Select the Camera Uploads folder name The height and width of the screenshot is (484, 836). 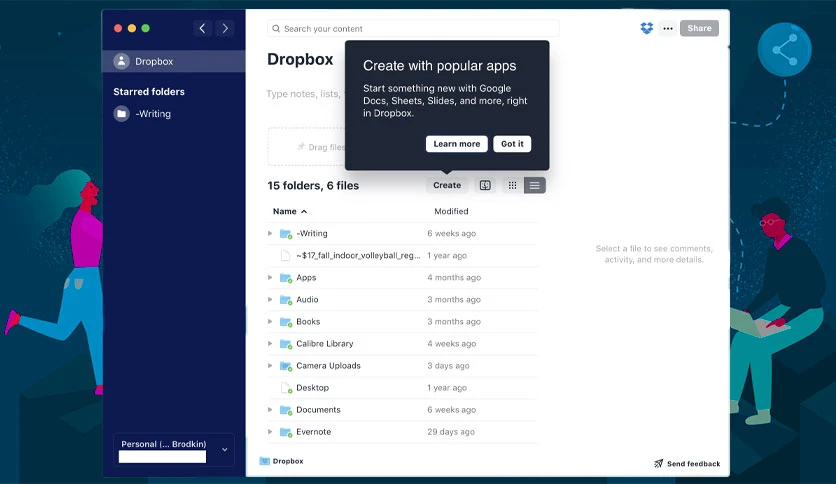(328, 366)
